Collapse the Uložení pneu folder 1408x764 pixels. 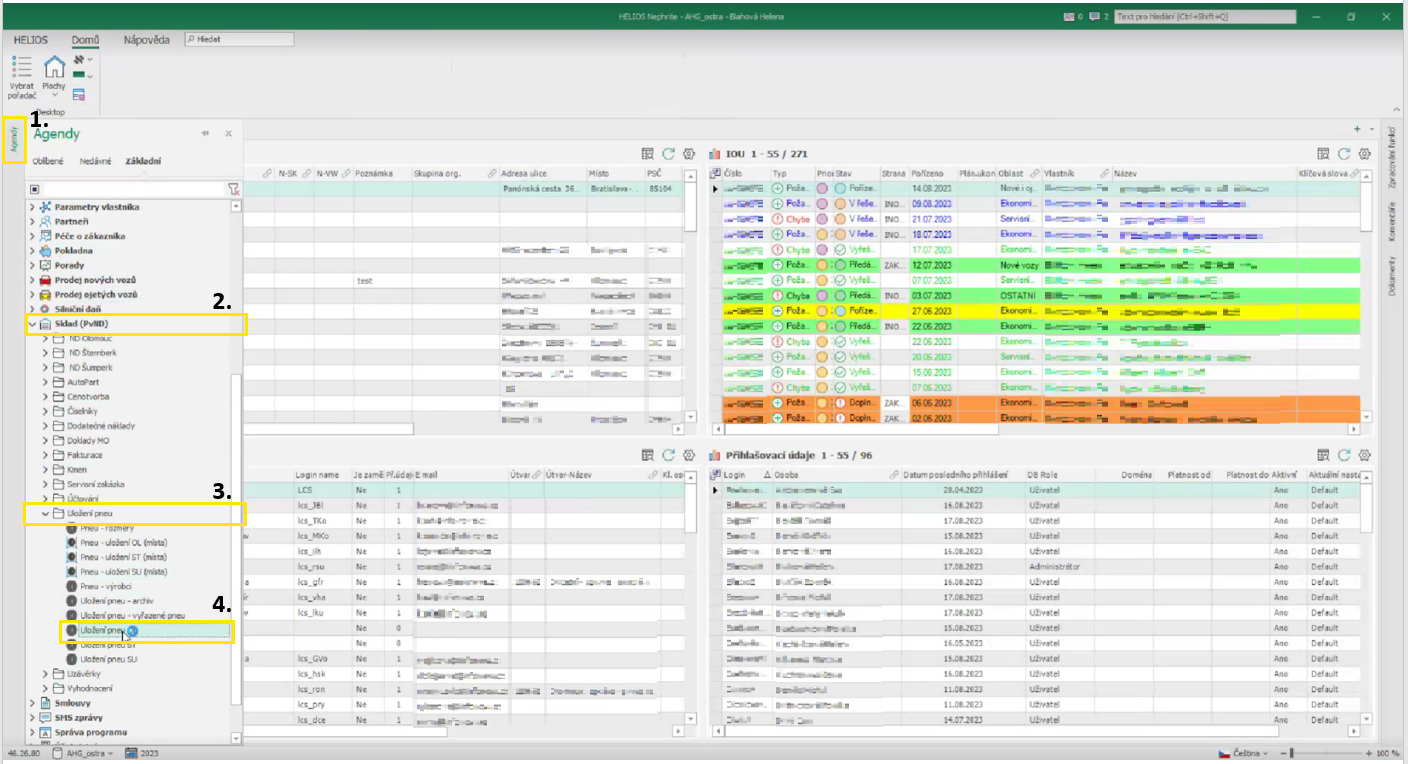pos(45,513)
